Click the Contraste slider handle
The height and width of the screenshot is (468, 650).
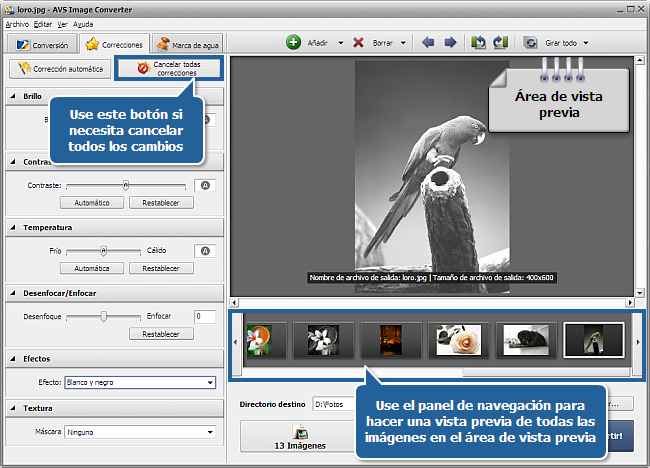[126, 185]
